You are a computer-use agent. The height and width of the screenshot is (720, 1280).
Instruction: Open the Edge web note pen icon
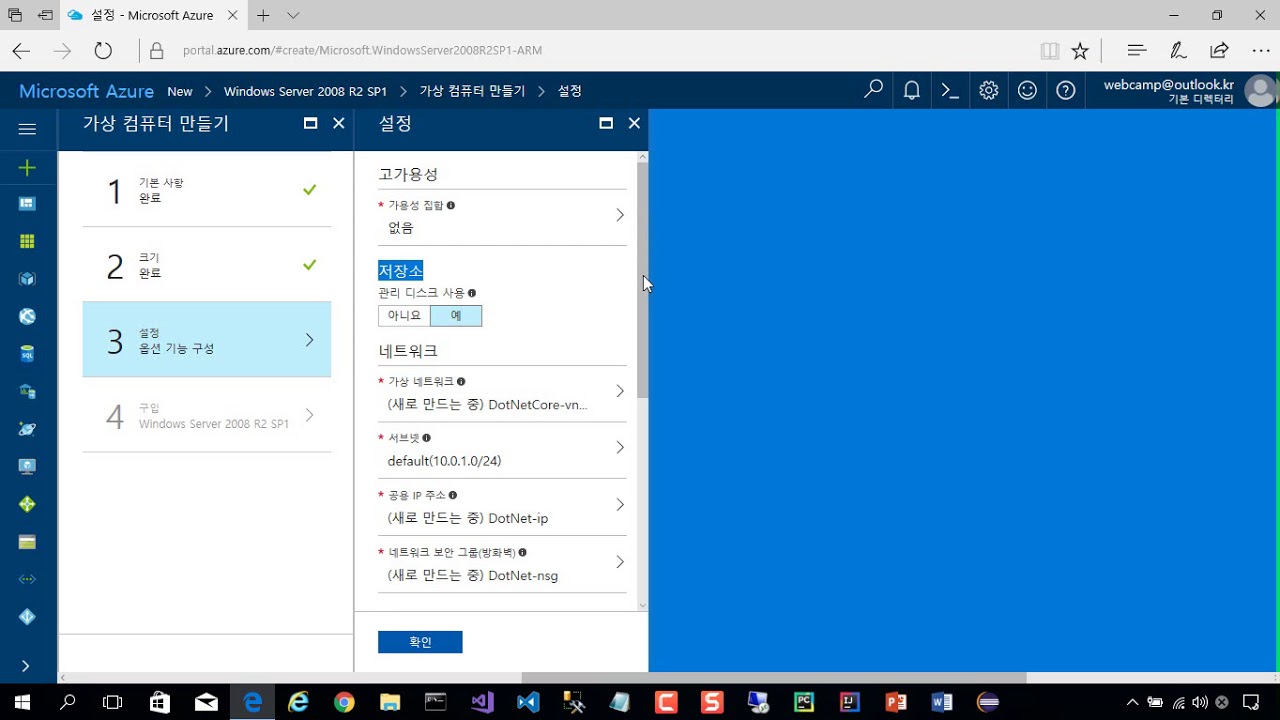click(1178, 50)
